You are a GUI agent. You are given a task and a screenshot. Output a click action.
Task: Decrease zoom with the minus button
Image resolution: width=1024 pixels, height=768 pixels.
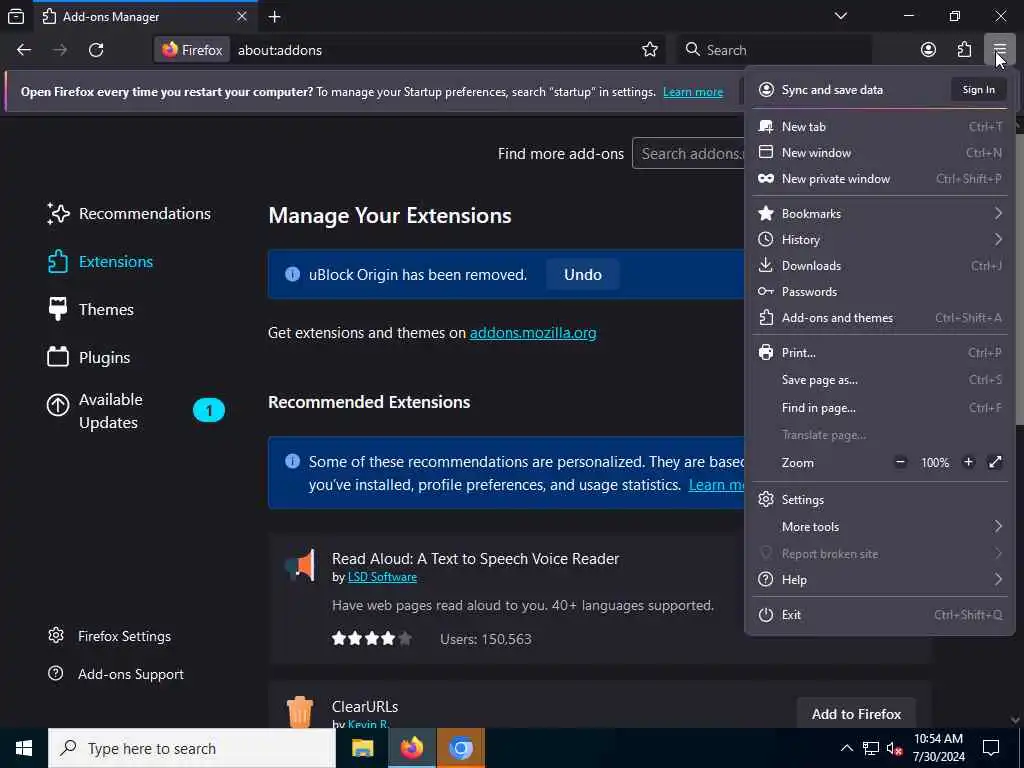[900, 462]
